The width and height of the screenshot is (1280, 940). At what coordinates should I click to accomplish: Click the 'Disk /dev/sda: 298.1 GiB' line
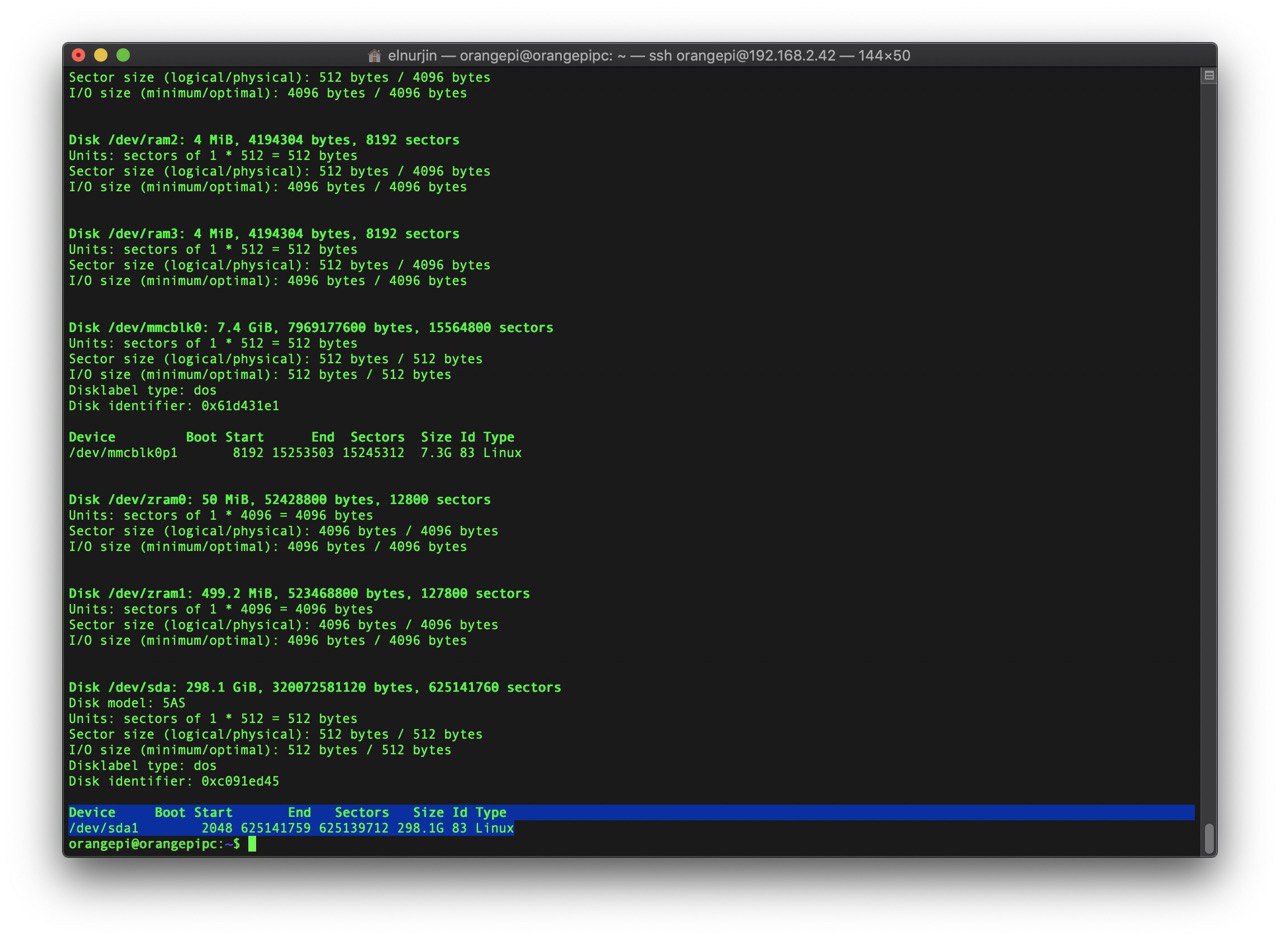(x=315, y=688)
